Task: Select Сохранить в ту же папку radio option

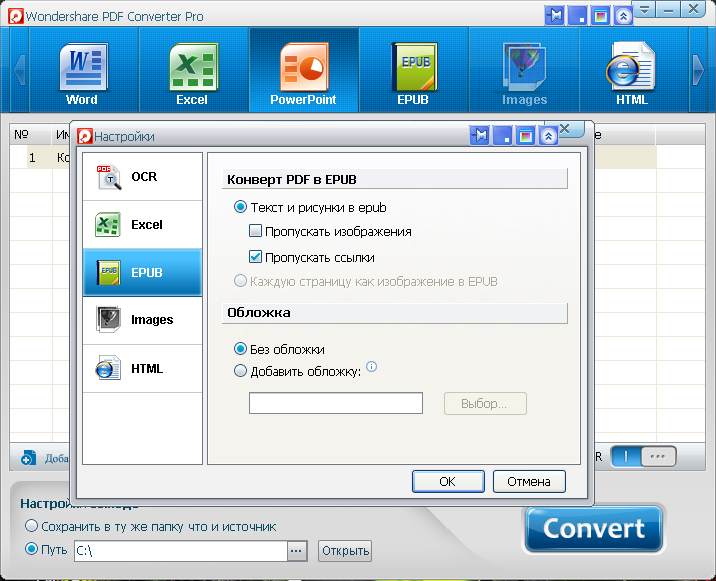Action: click(32, 526)
